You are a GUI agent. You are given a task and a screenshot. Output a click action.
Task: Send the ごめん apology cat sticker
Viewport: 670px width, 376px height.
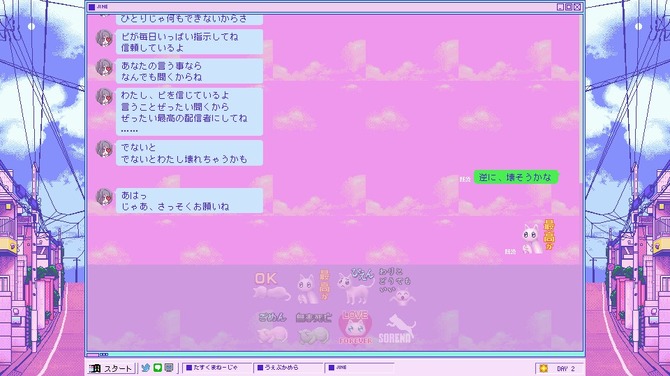point(272,329)
